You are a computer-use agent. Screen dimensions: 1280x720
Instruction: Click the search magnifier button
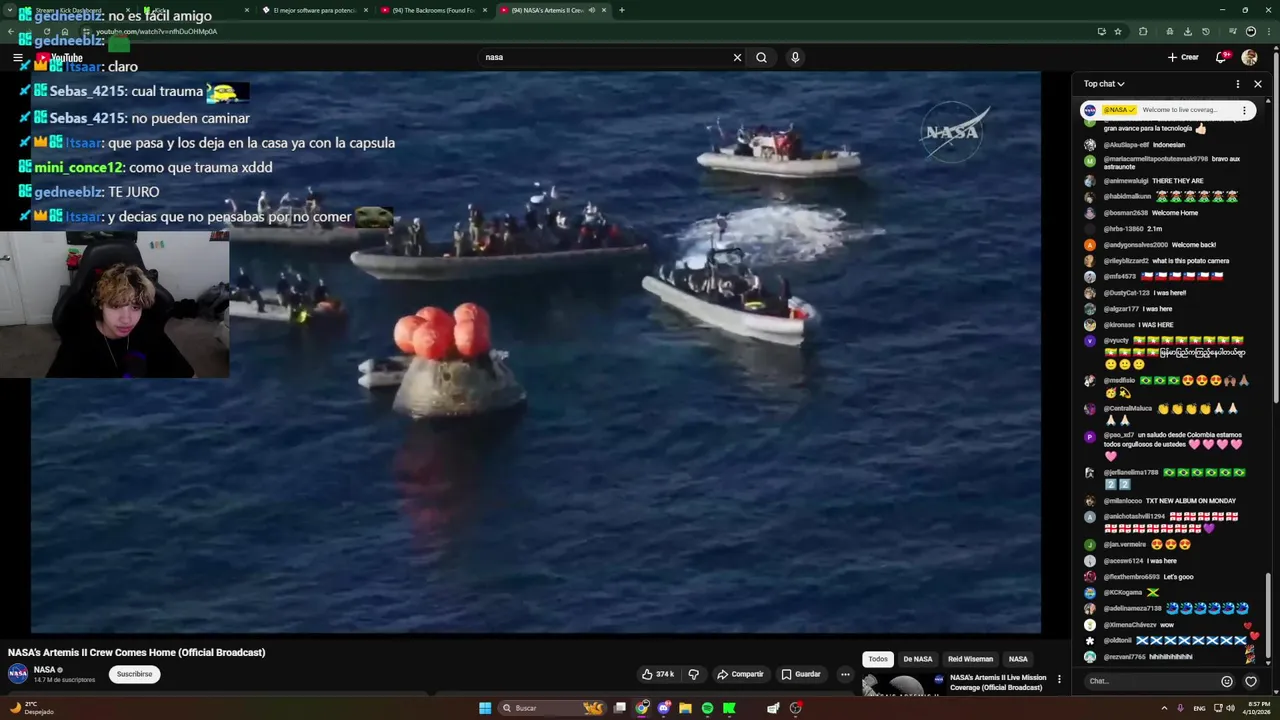coord(761,57)
